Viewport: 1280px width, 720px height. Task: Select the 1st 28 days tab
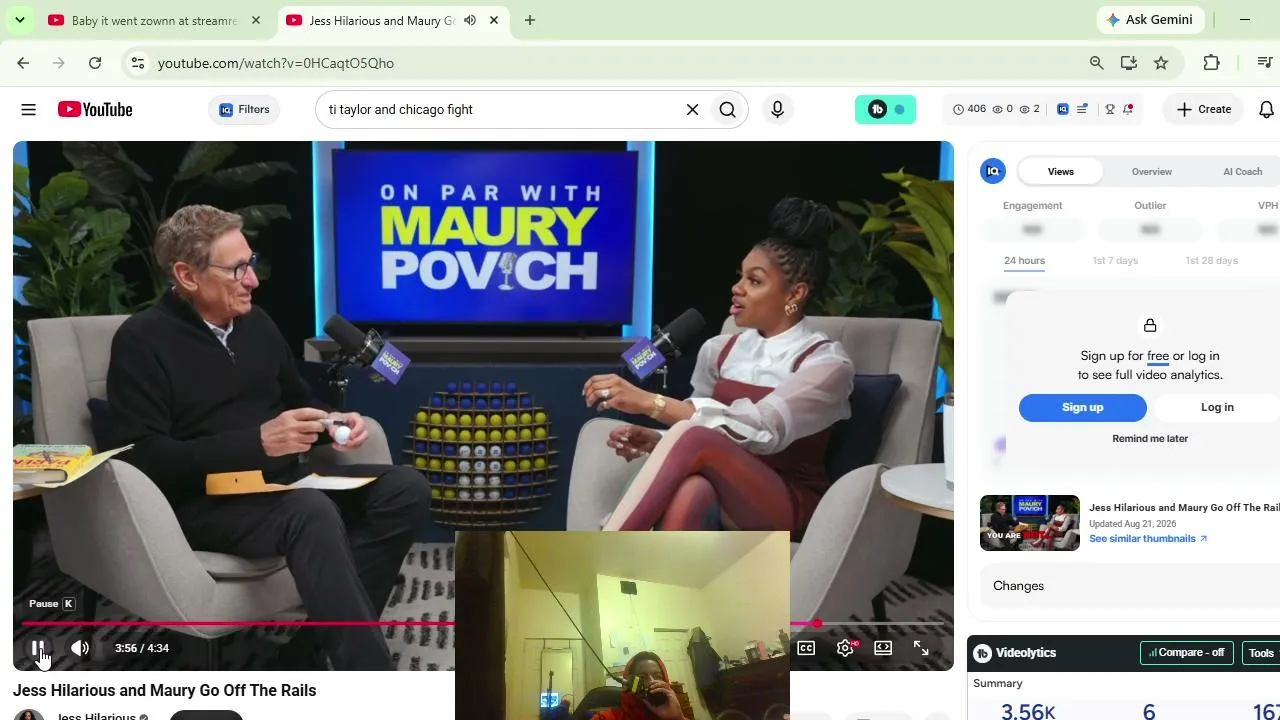(1211, 260)
